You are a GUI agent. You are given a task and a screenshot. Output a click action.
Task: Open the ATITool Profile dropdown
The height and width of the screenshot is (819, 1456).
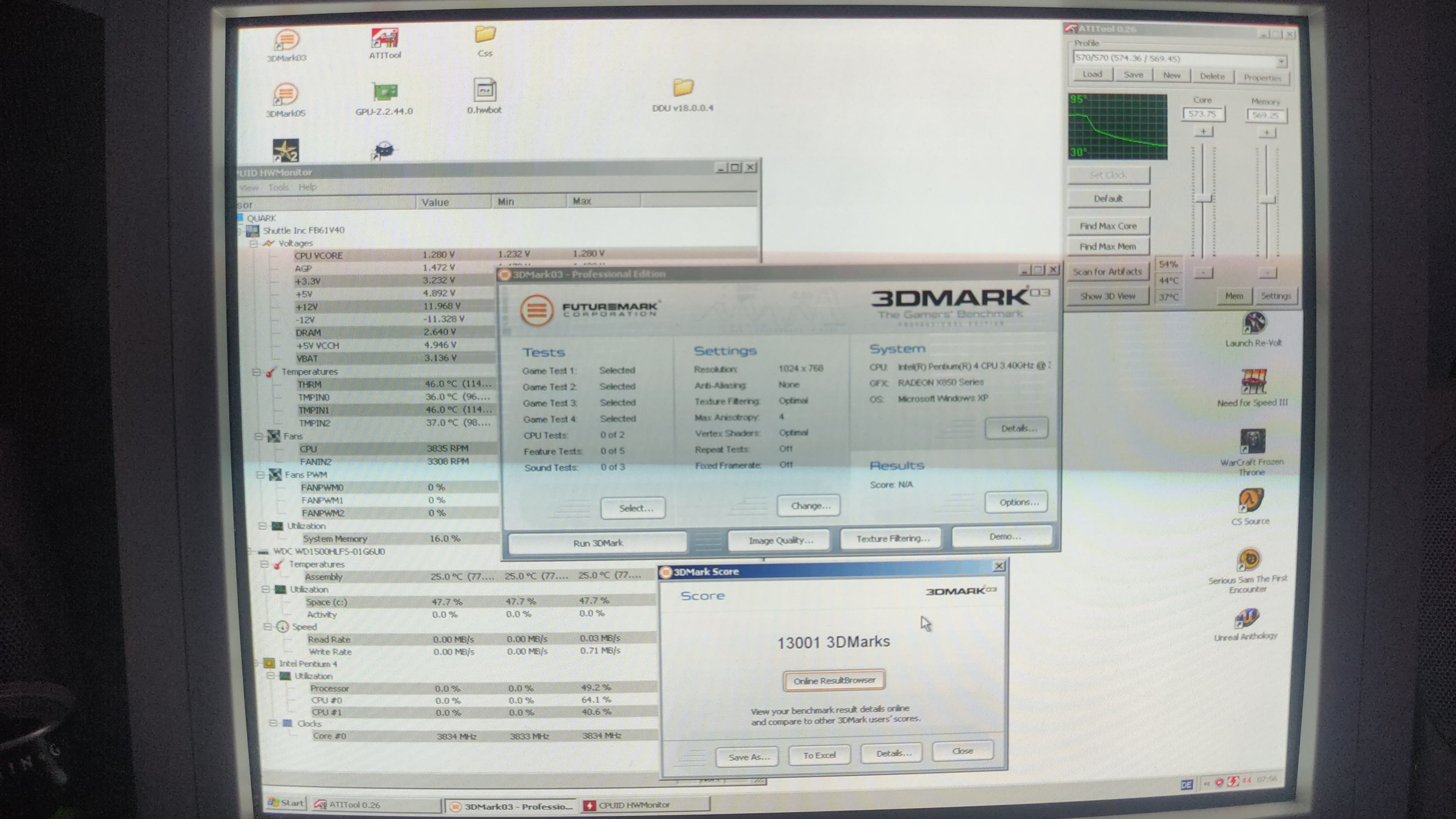(1281, 61)
